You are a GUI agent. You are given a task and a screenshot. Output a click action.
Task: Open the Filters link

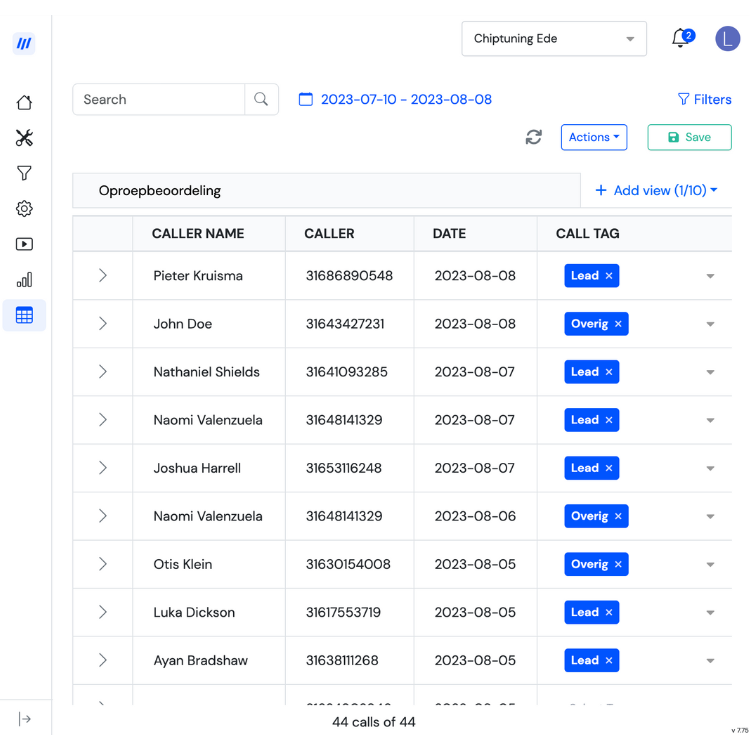[705, 99]
